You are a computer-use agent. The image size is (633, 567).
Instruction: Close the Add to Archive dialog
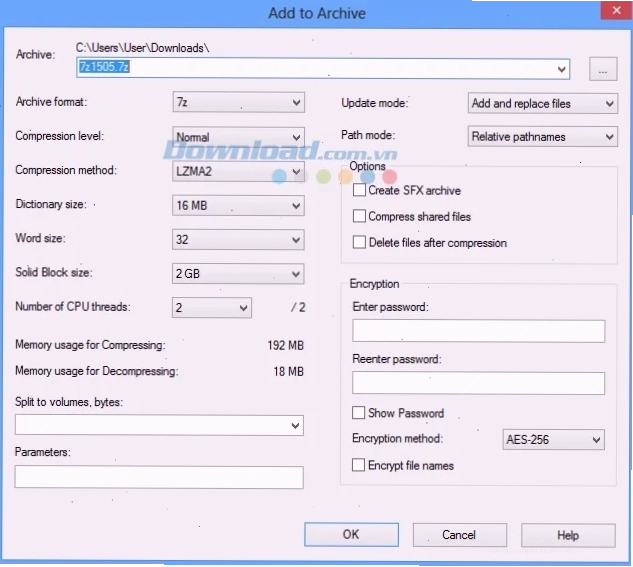pos(616,10)
